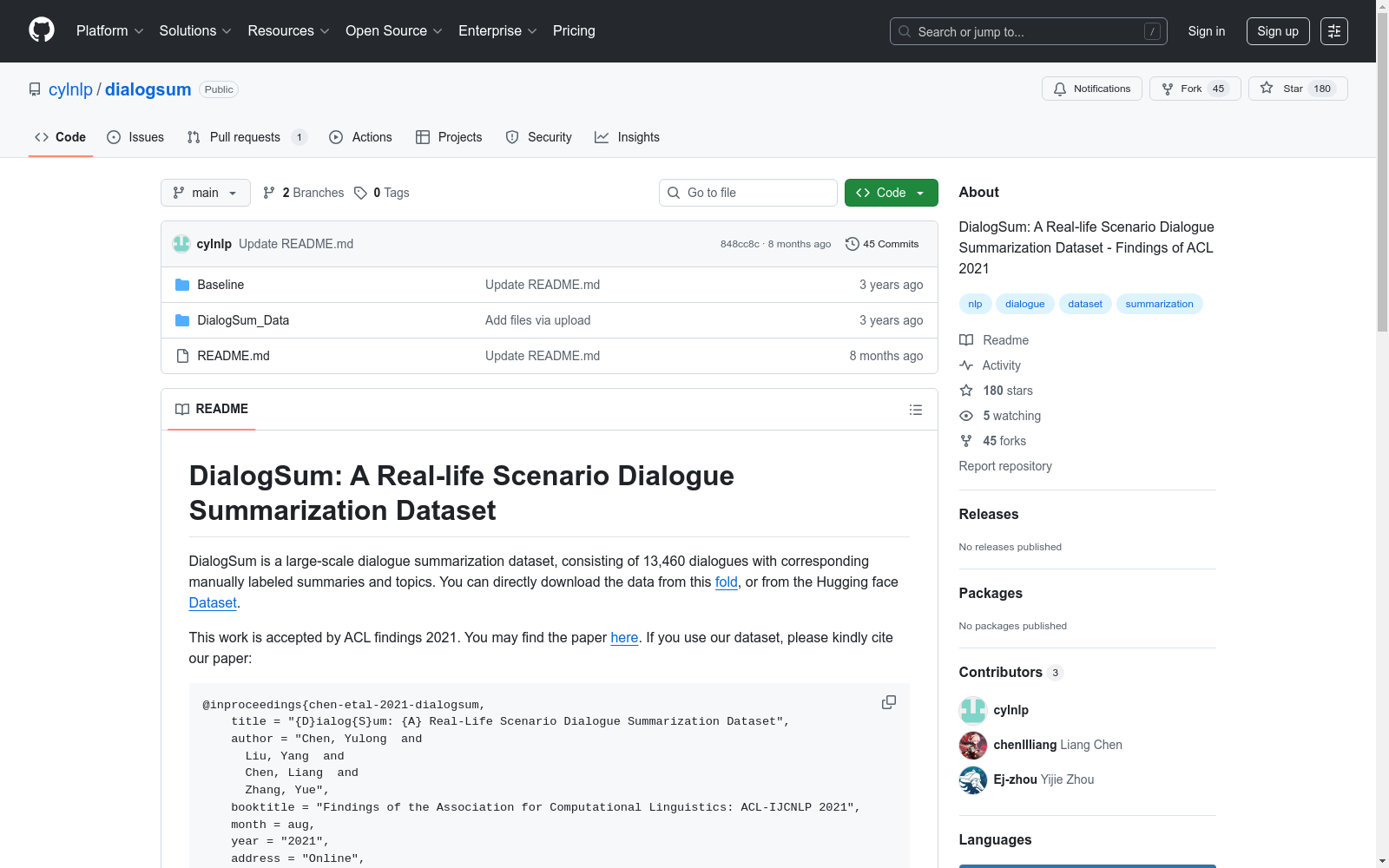
Task: Open the Security tab
Action: (x=539, y=137)
